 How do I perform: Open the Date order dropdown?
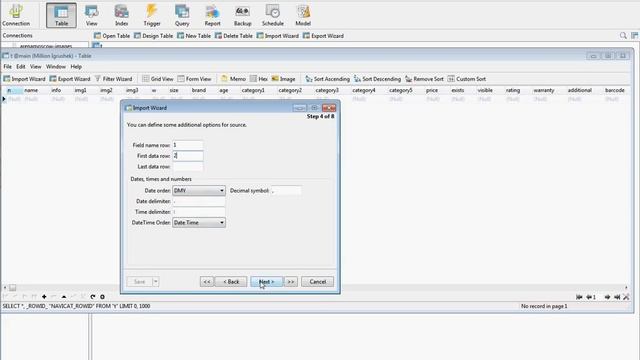coord(199,191)
